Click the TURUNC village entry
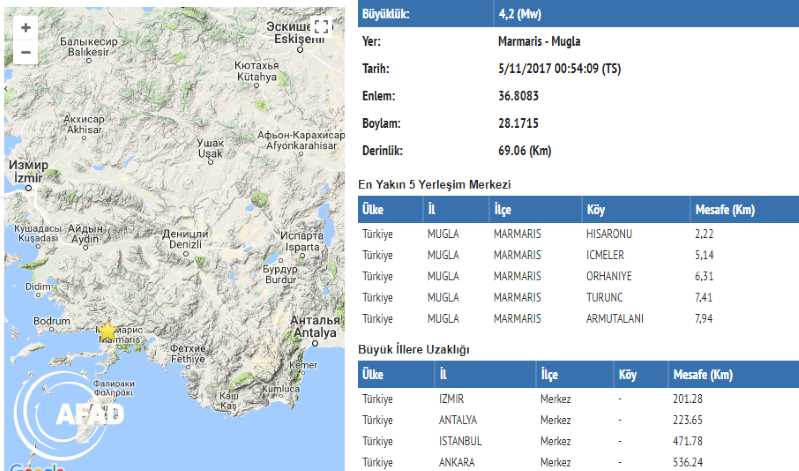 point(605,297)
